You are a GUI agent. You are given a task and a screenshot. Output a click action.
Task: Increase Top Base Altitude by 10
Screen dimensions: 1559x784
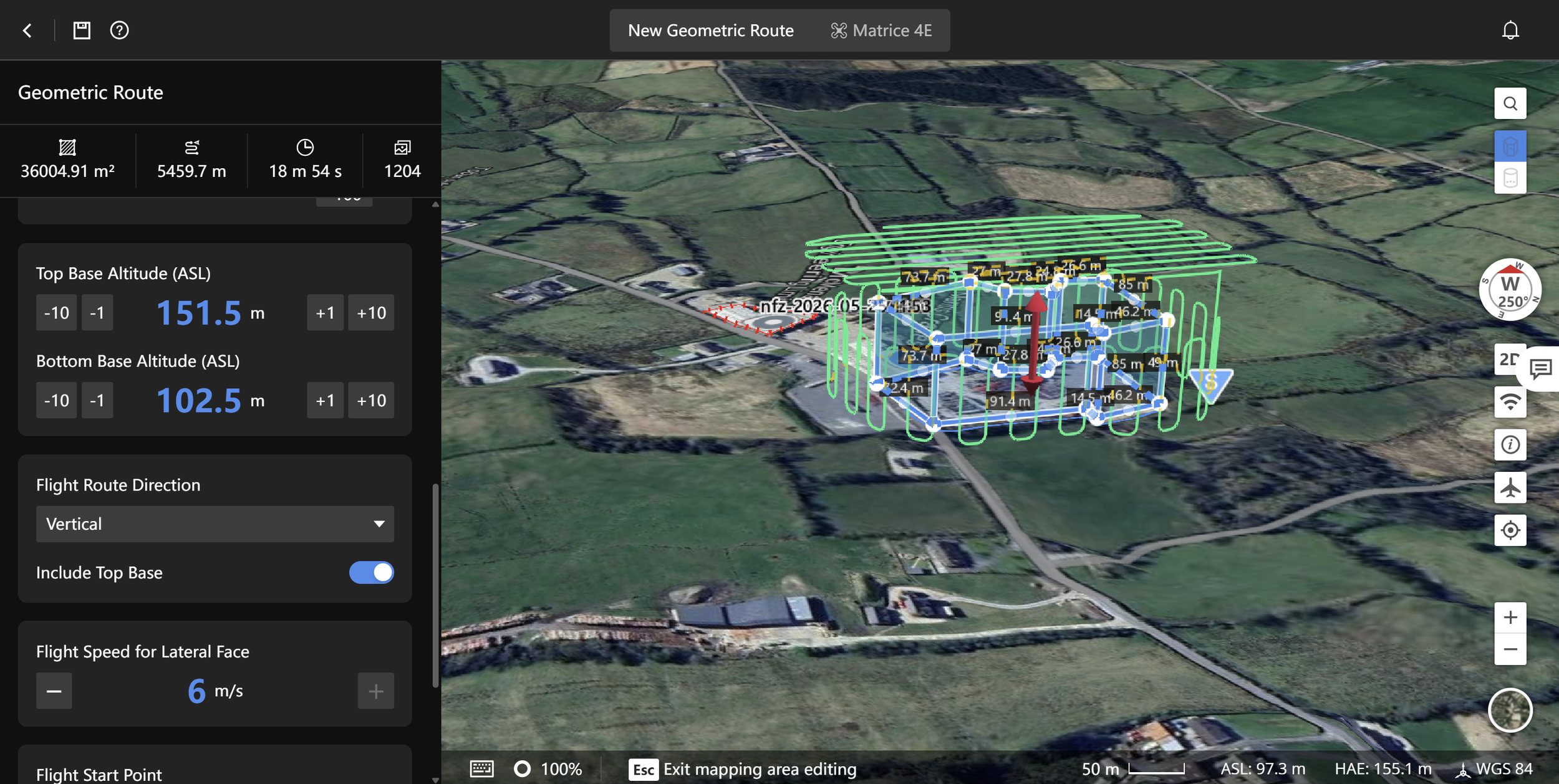pyautogui.click(x=371, y=312)
